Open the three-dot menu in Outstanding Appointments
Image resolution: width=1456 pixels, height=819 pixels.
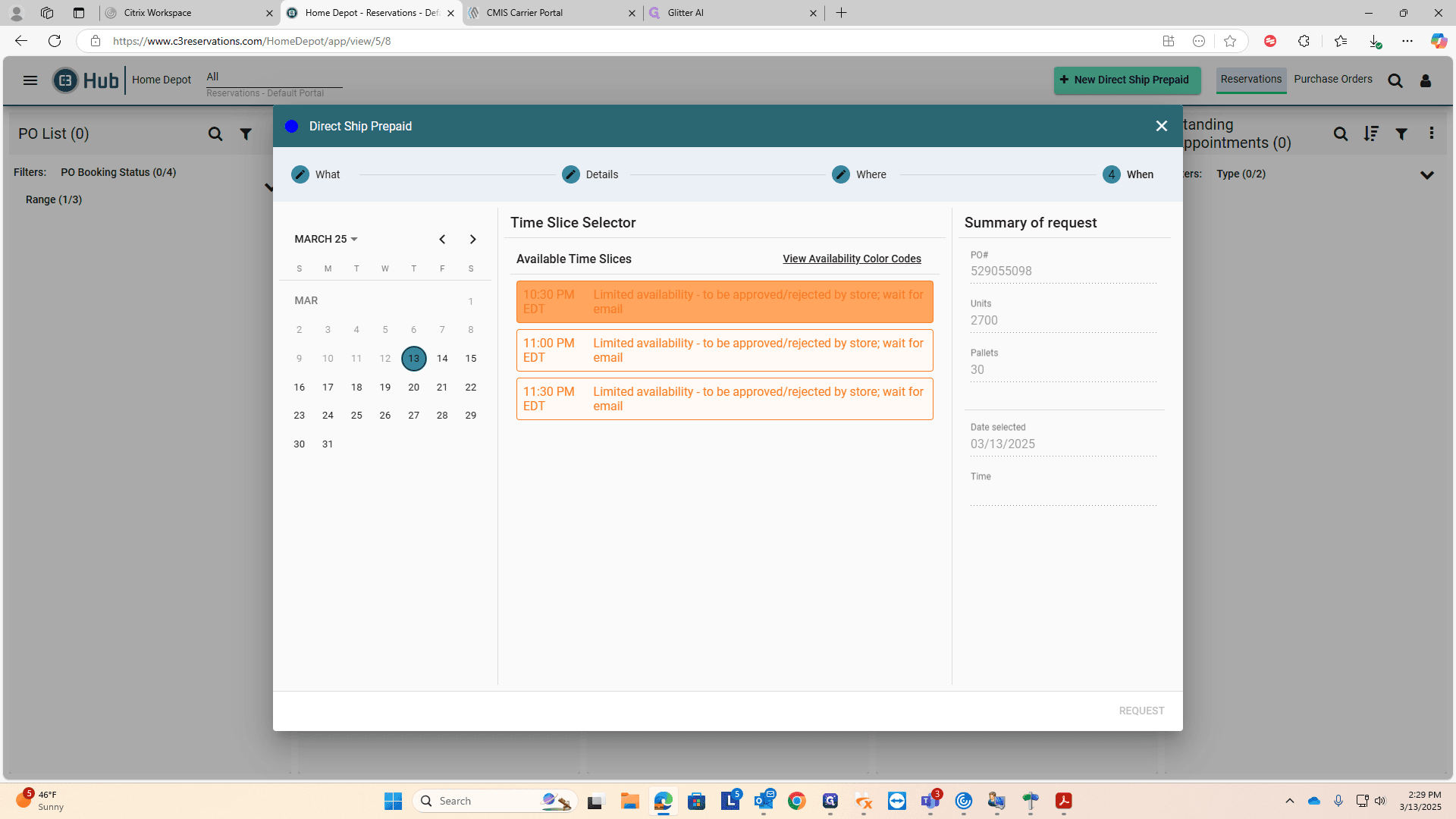[x=1432, y=133]
